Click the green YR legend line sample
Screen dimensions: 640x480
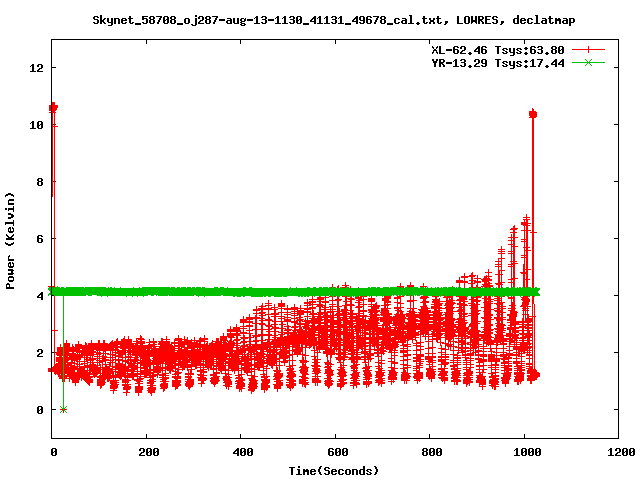click(x=588, y=62)
